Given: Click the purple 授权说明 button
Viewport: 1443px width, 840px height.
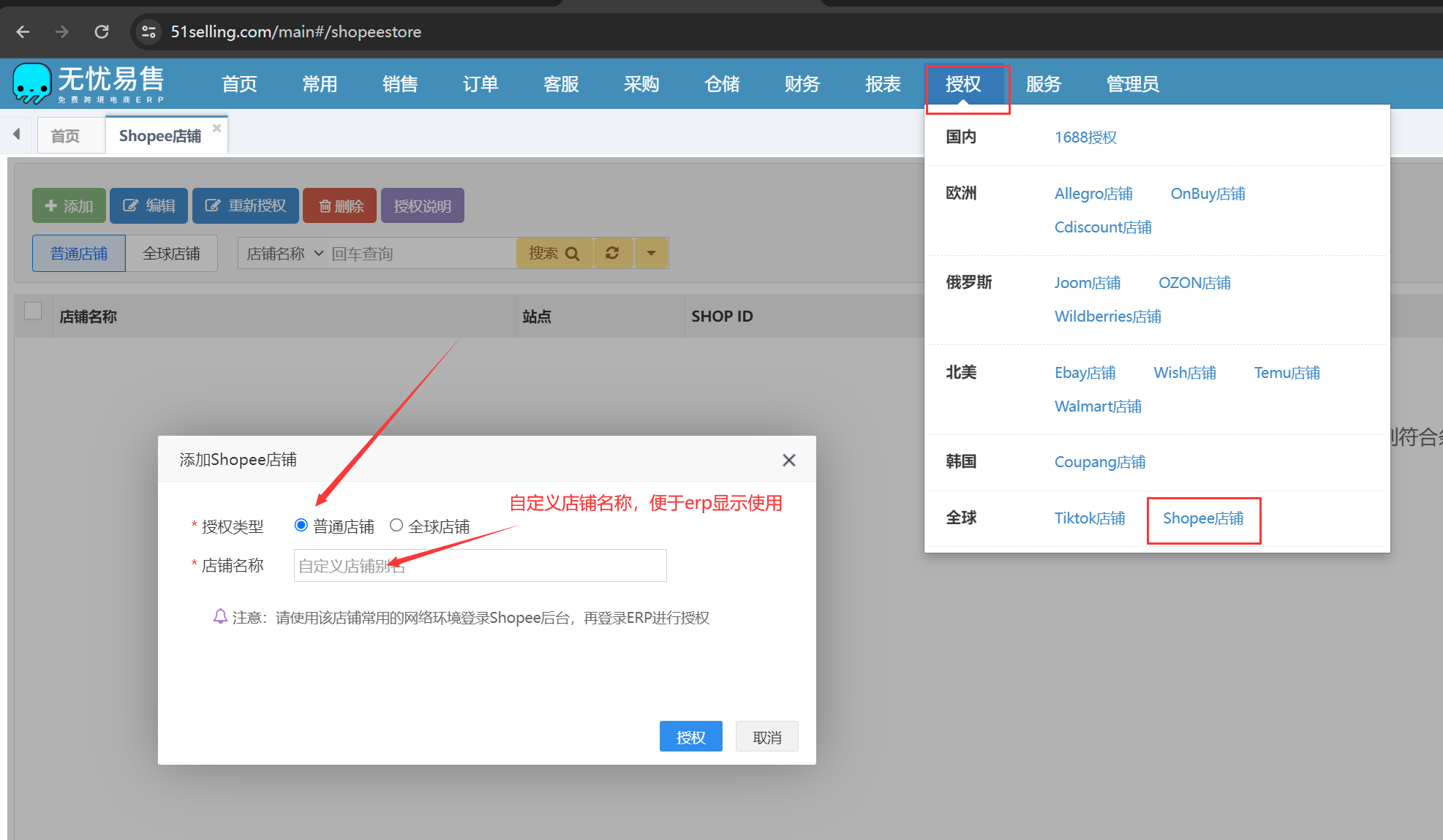Looking at the screenshot, I should [x=422, y=206].
